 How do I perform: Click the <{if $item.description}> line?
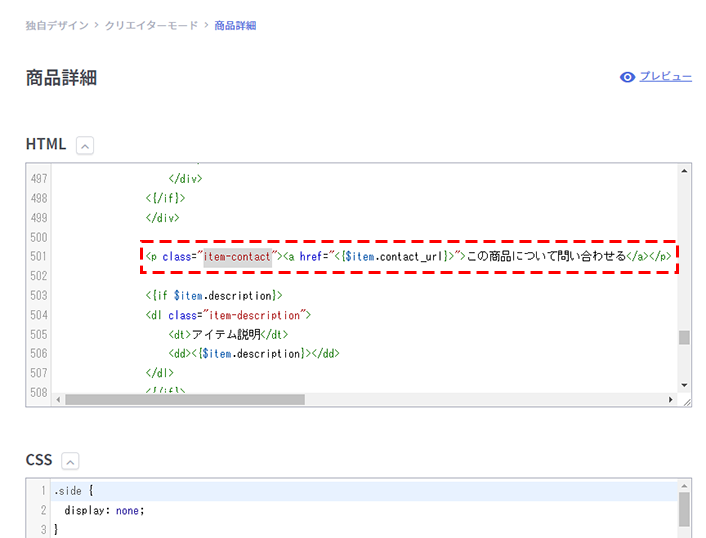click(214, 295)
